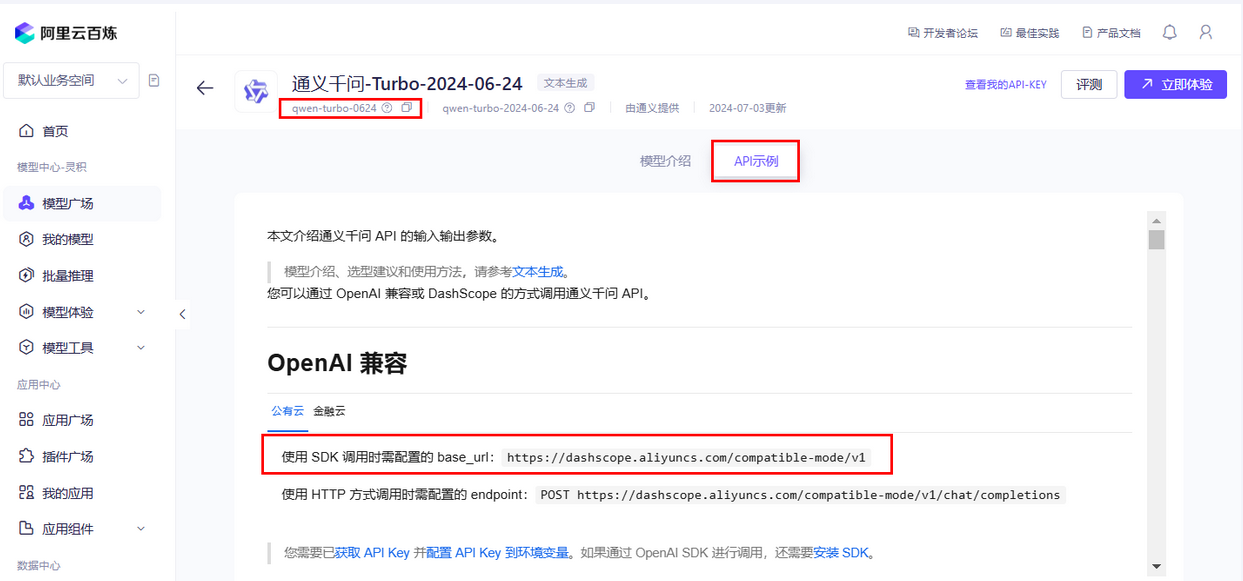Collapse the sidebar with the arrow handle
Image resolution: width=1243 pixels, height=581 pixels.
(182, 314)
